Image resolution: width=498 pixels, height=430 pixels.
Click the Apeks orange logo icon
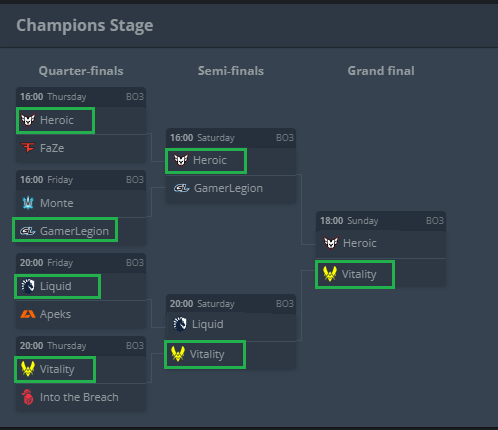[28, 314]
